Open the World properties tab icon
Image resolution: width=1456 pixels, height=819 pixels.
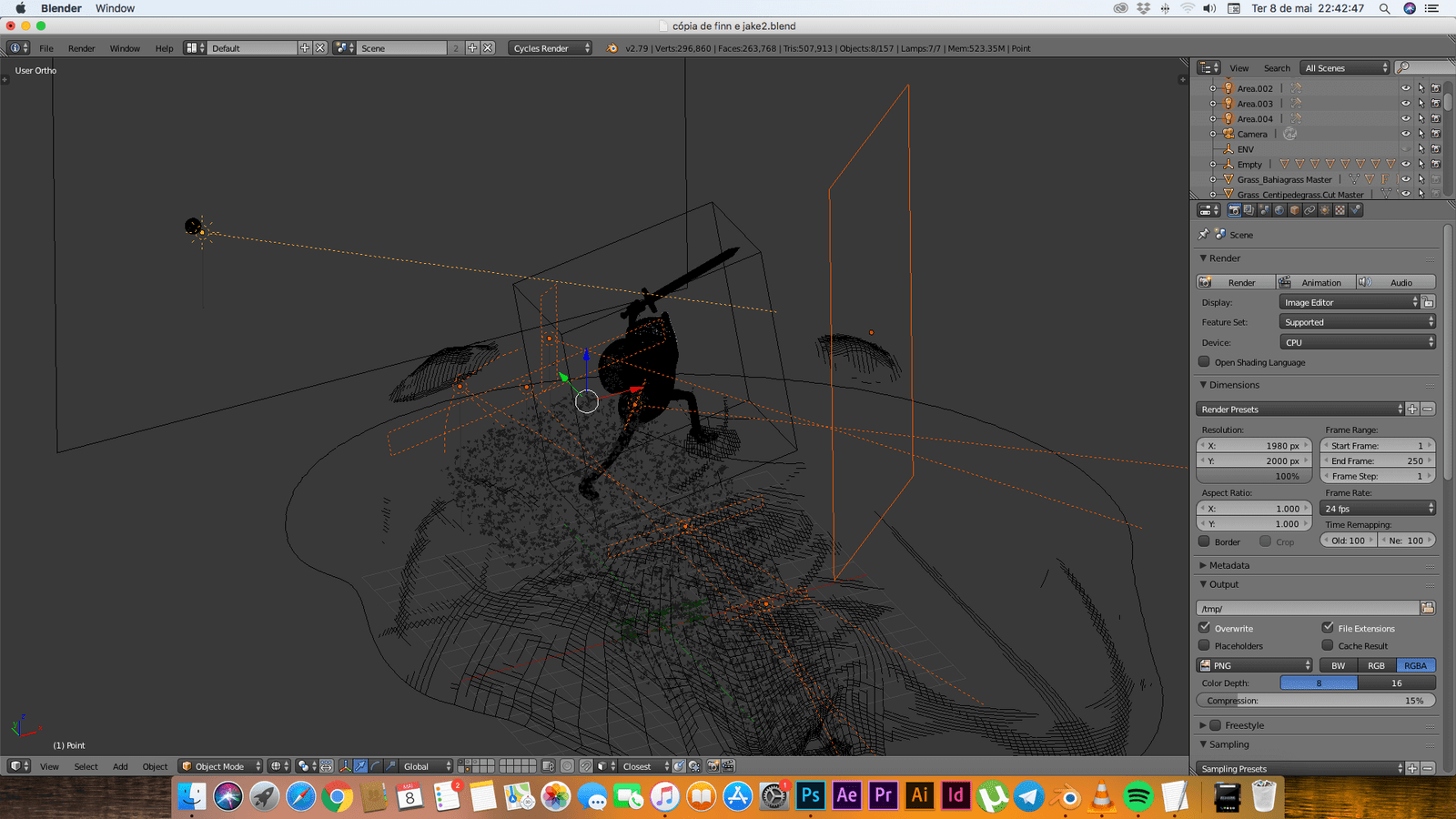point(1279,210)
